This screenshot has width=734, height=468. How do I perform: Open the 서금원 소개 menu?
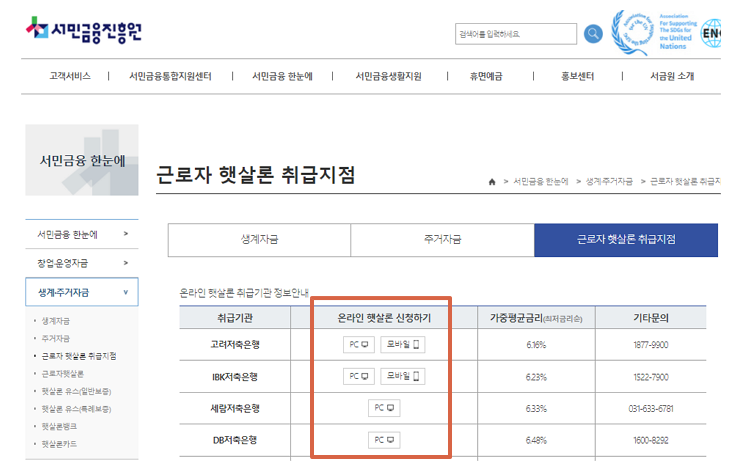pyautogui.click(x=672, y=76)
